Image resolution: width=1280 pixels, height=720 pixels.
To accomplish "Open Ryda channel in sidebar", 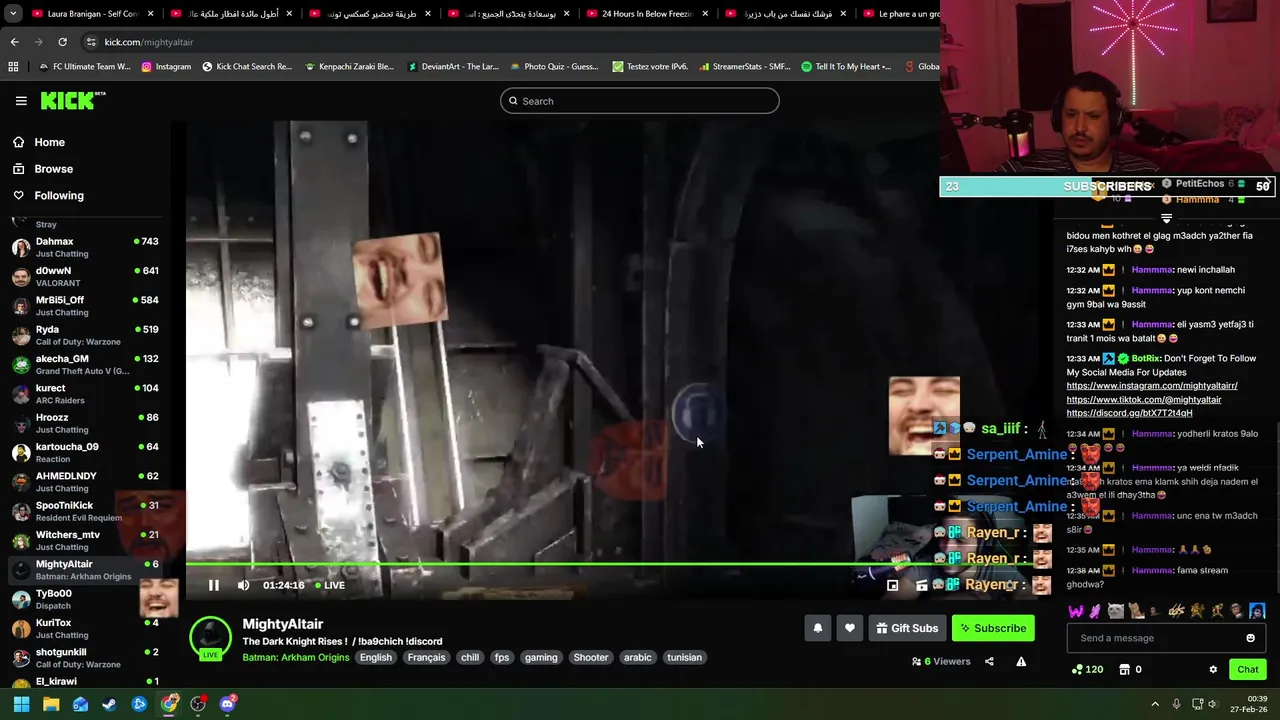I will pyautogui.click(x=85, y=335).
